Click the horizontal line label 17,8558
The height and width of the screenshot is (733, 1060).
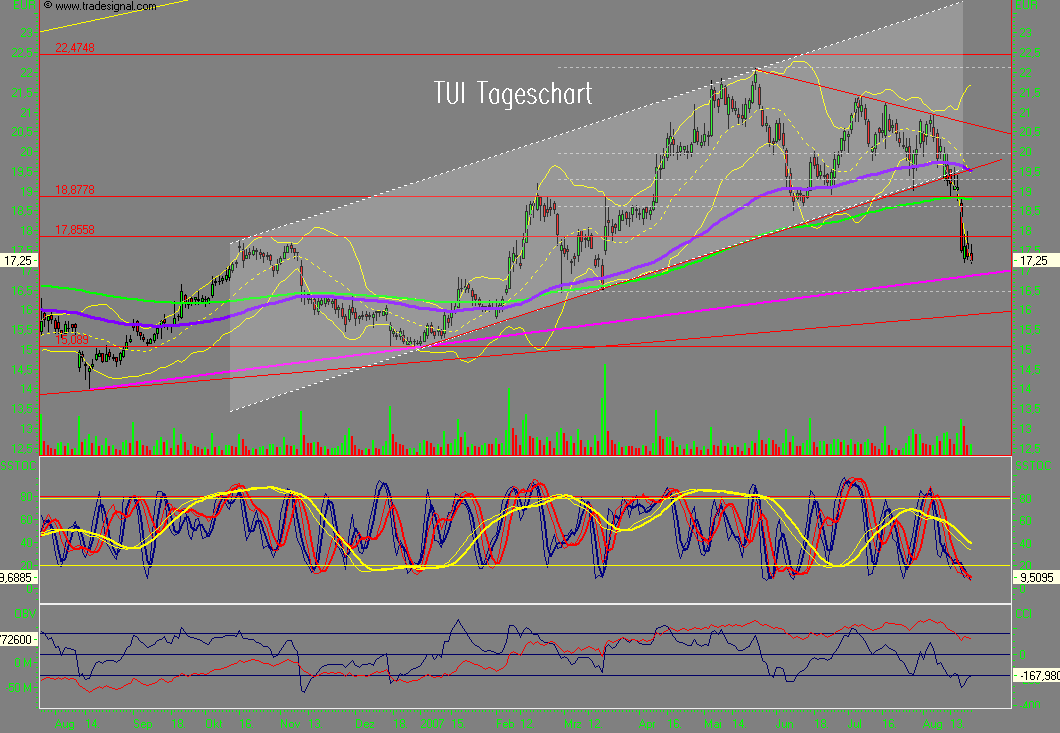point(74,231)
